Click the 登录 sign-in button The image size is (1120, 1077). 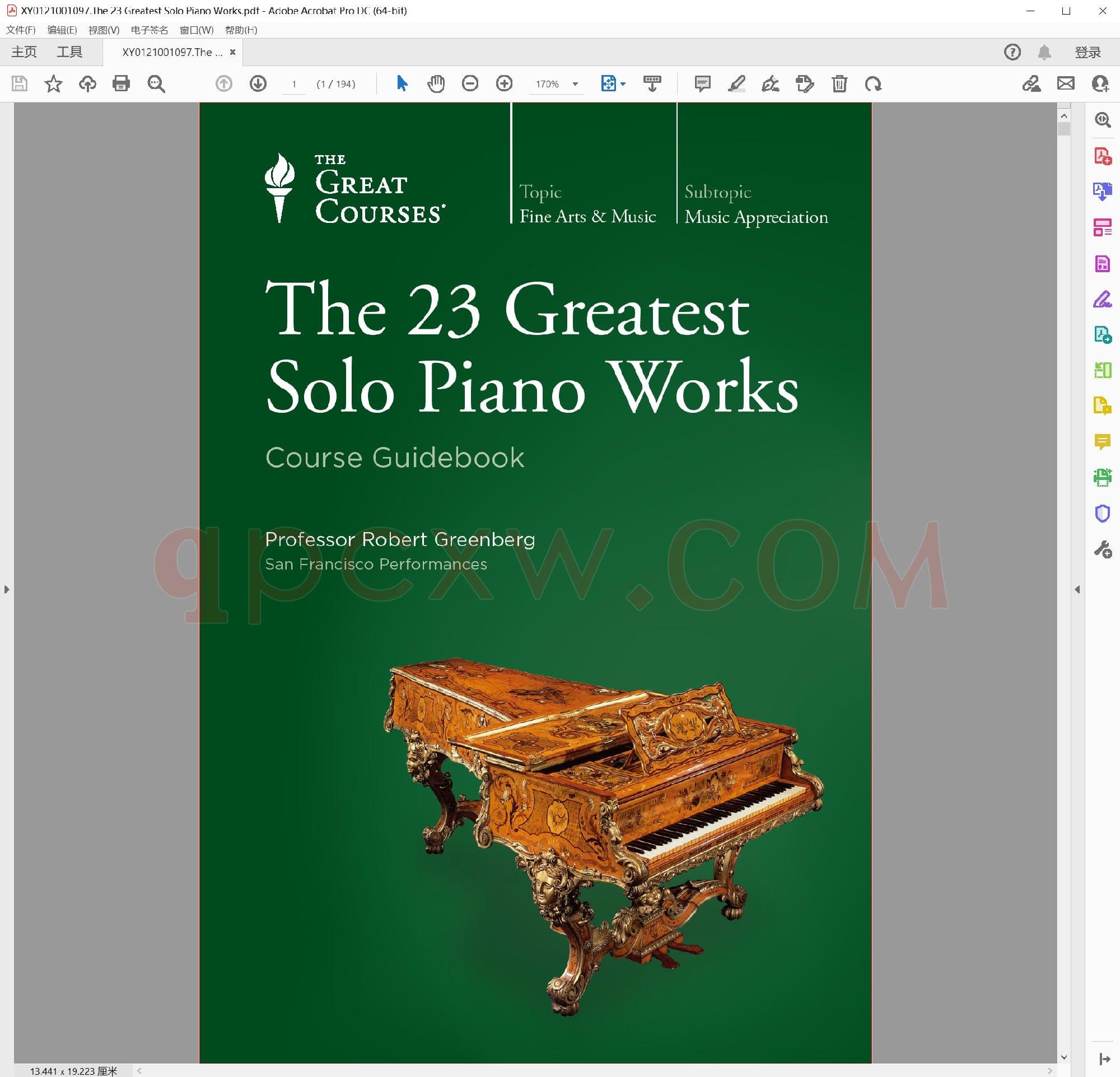1087,53
